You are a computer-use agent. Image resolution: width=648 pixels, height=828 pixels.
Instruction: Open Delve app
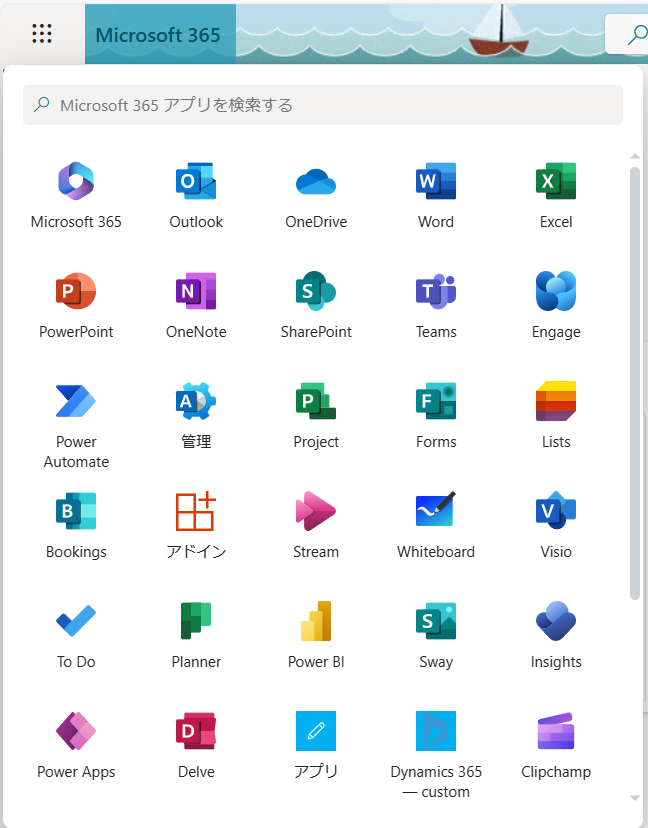click(x=196, y=731)
